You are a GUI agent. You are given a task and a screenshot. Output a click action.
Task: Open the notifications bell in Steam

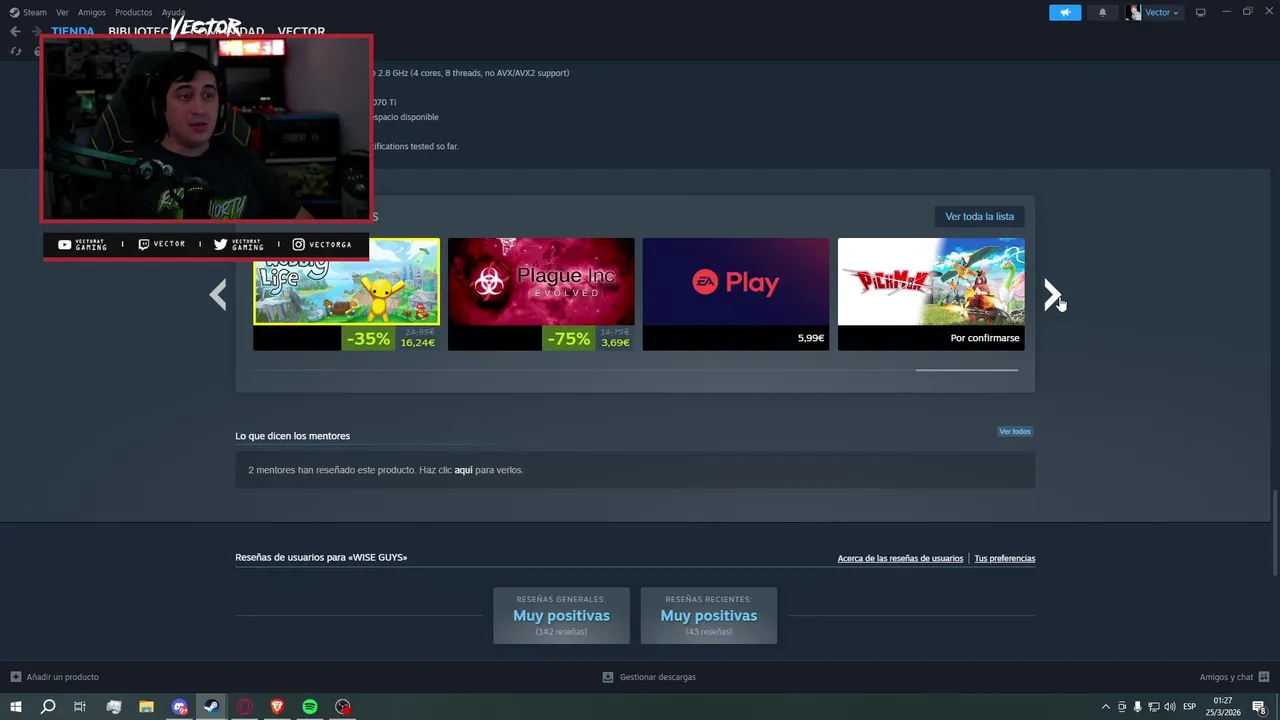(1102, 12)
